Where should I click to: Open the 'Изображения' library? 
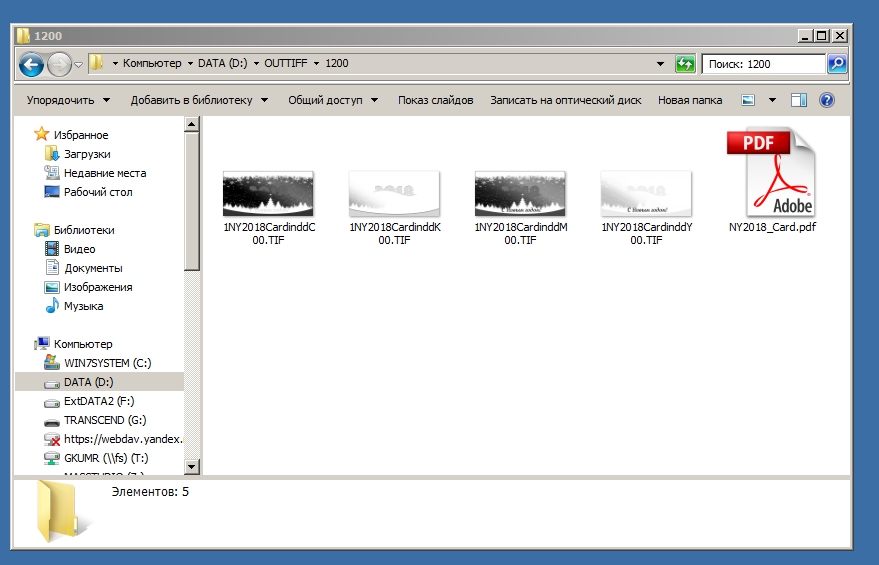(x=88, y=287)
